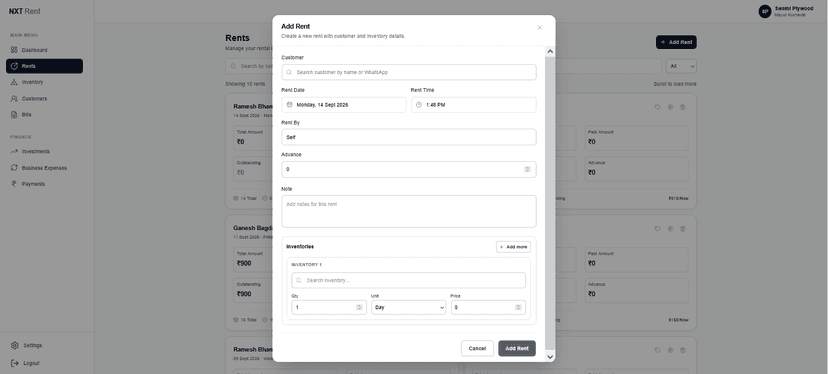Close the Add Rent dialog with X
This screenshot has height=374, width=828.
click(539, 27)
